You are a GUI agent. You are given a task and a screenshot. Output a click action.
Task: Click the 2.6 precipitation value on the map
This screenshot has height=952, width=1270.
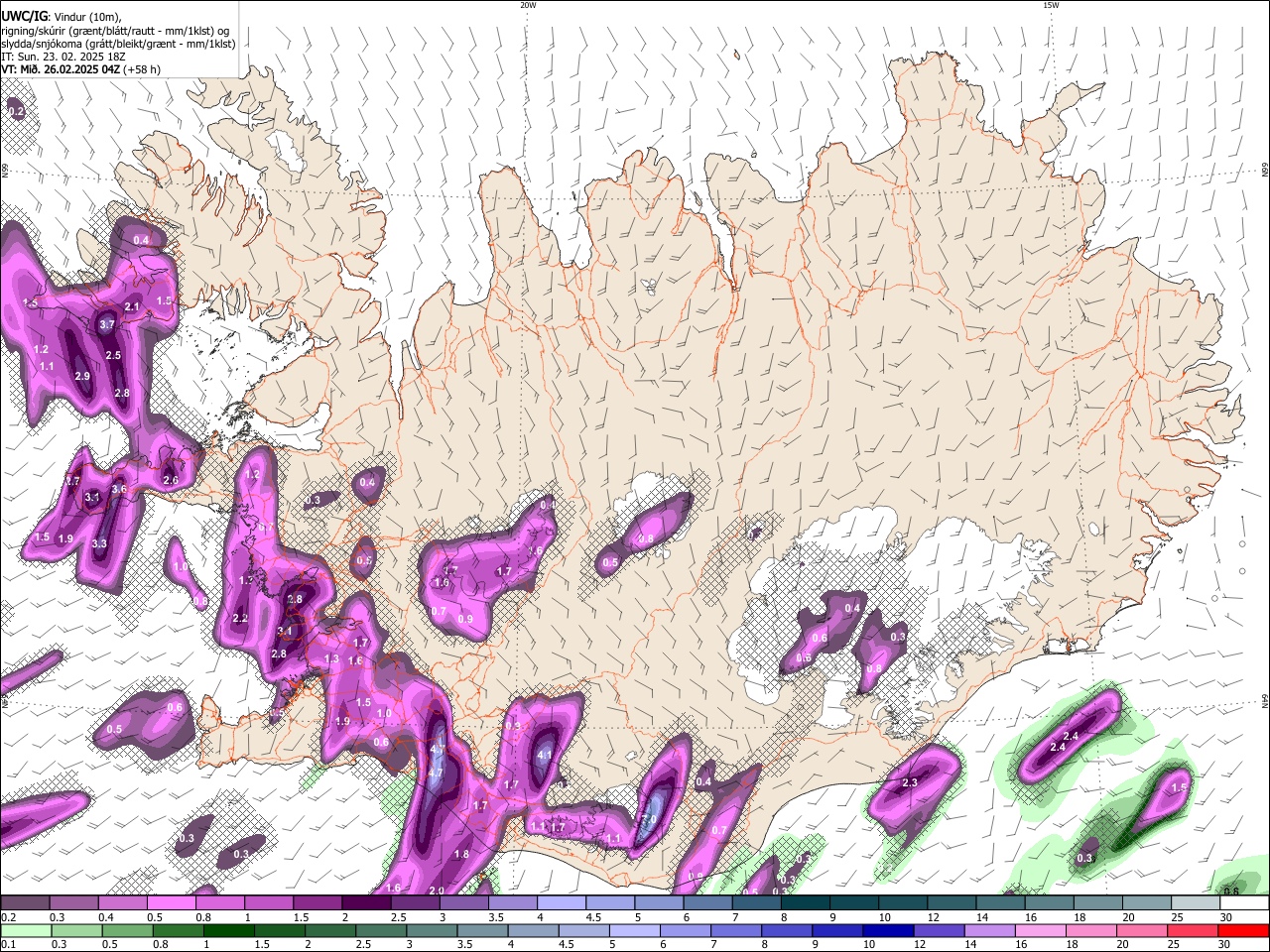171,481
